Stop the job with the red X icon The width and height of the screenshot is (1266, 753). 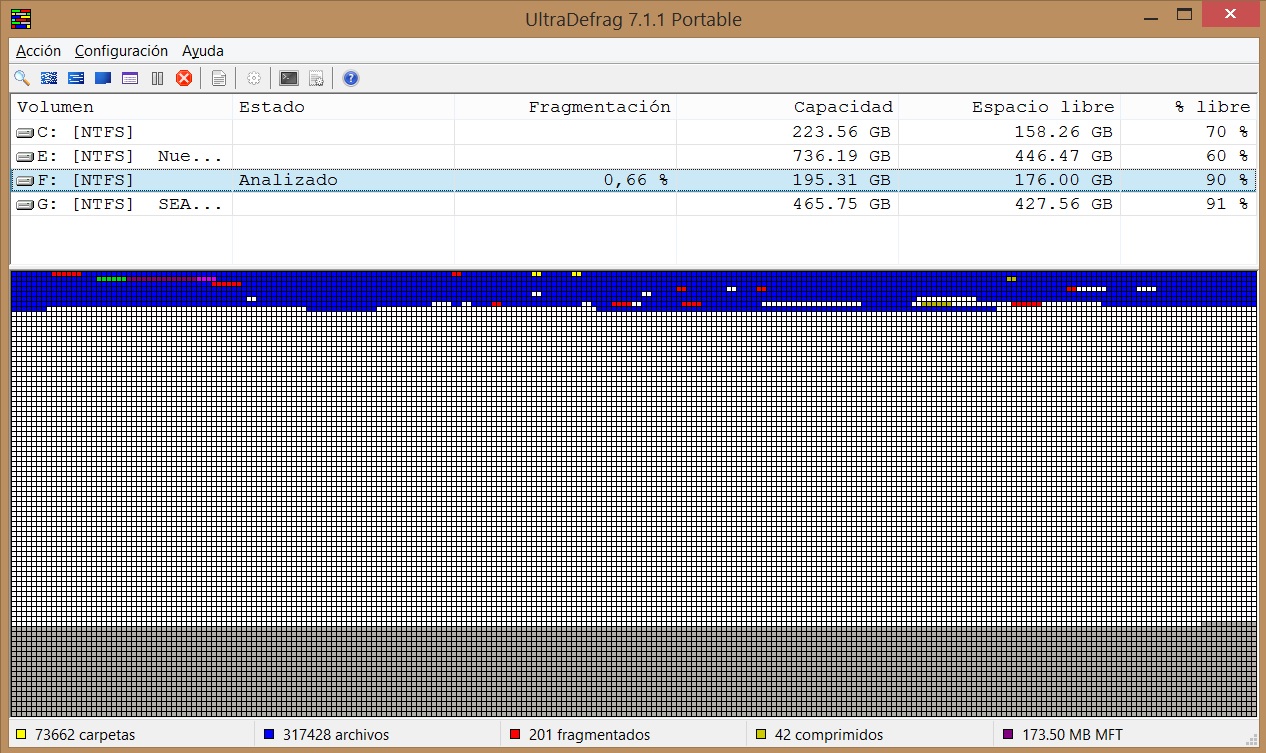[184, 78]
